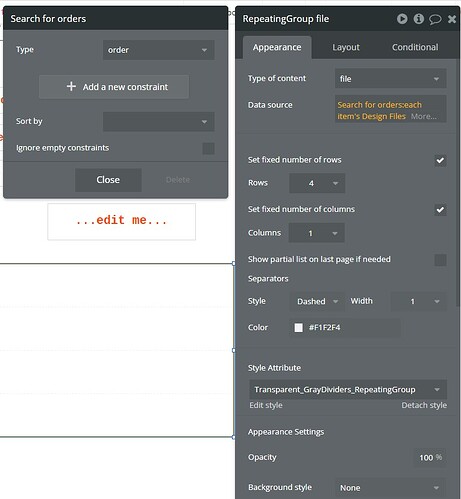Click the repeating group's top-right resize handle
This screenshot has height=499, width=461.
(x=234, y=263)
